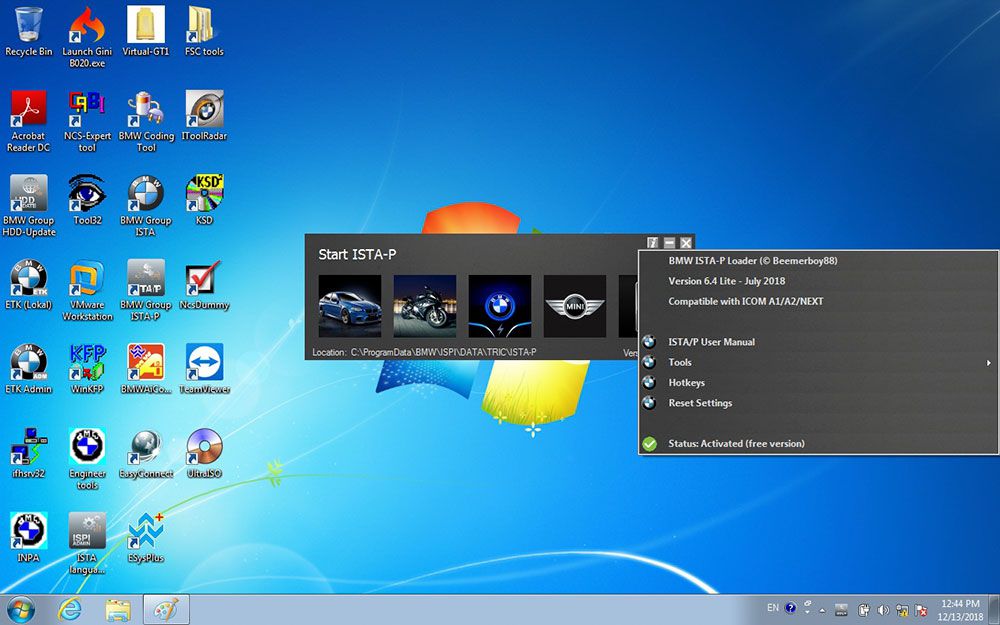
Task: Select the ESysPlus desktop icon
Action: tap(146, 538)
